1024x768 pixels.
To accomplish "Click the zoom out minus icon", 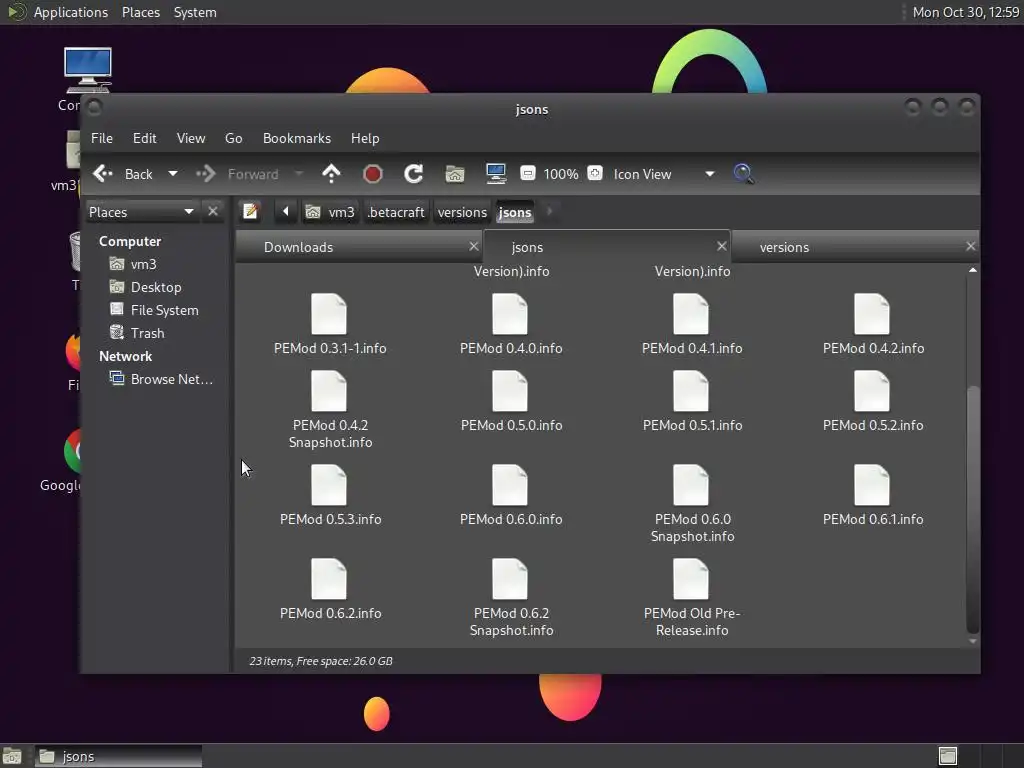I will (x=528, y=174).
